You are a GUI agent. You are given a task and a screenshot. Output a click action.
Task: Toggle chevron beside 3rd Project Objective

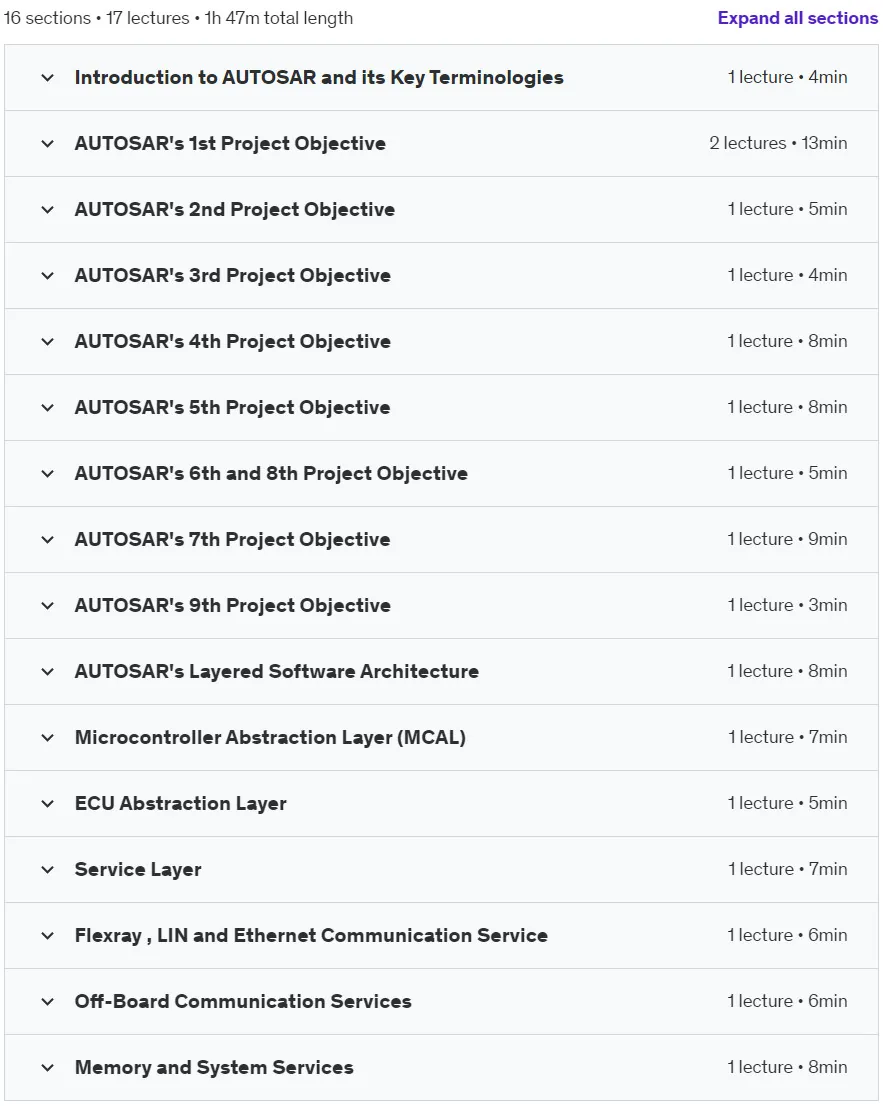47,276
